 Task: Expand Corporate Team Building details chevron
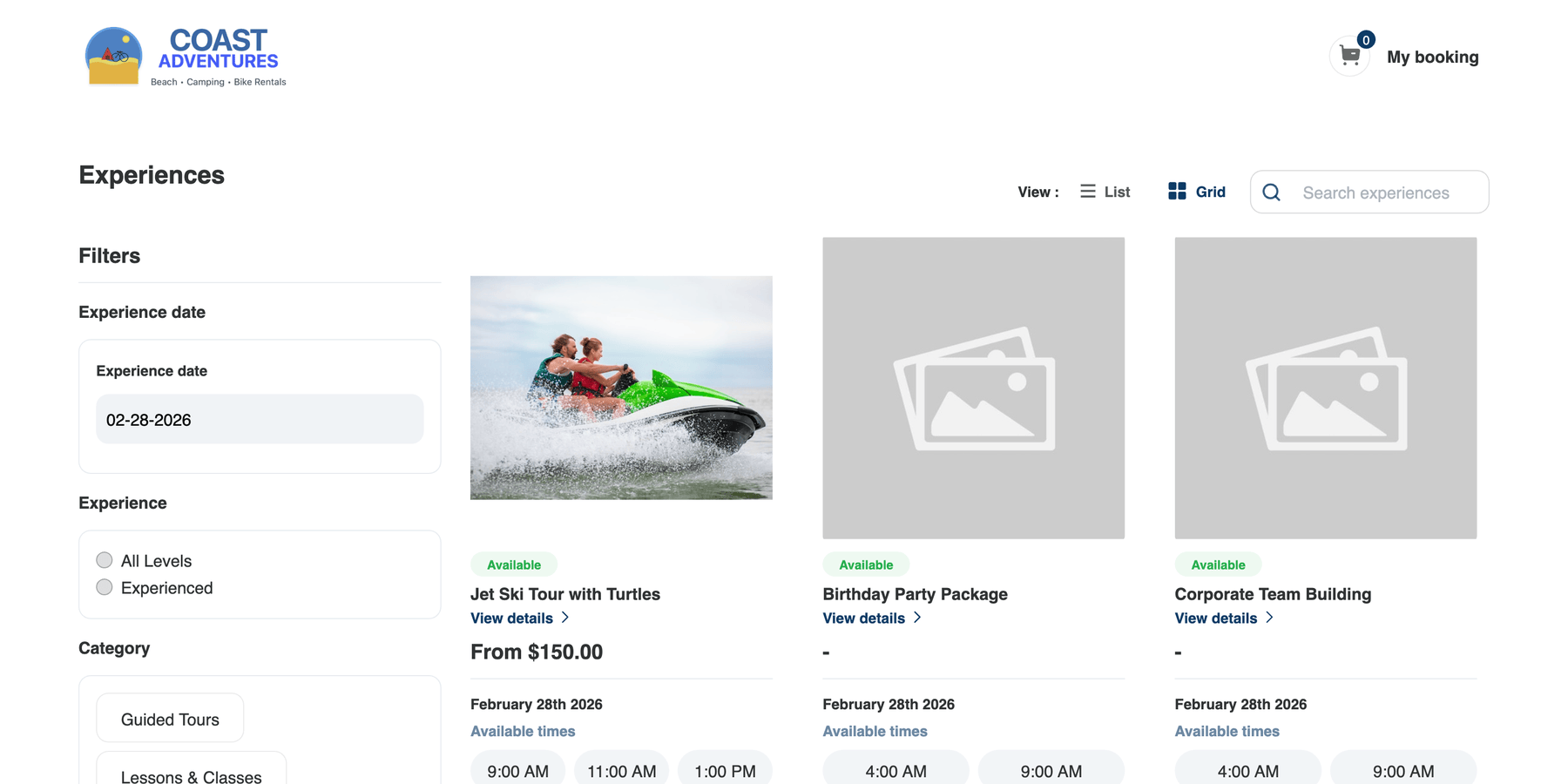pyautogui.click(x=1270, y=618)
